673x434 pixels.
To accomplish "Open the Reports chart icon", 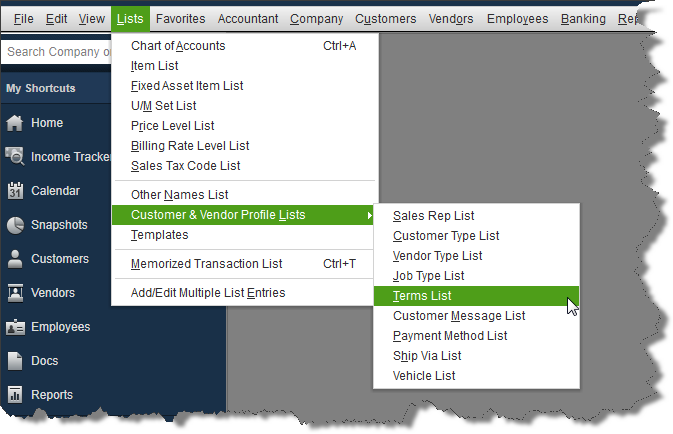I will tap(15, 395).
